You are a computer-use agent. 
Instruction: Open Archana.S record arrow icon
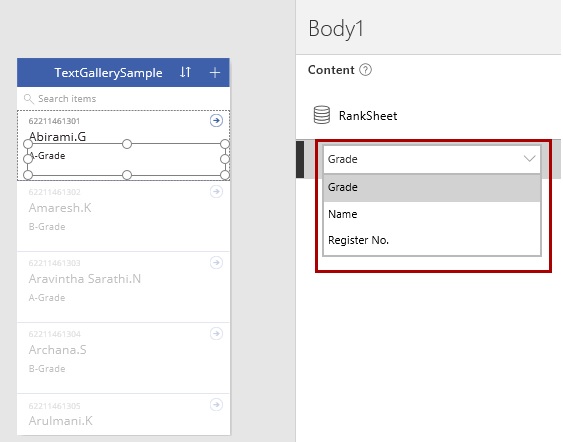[216, 334]
